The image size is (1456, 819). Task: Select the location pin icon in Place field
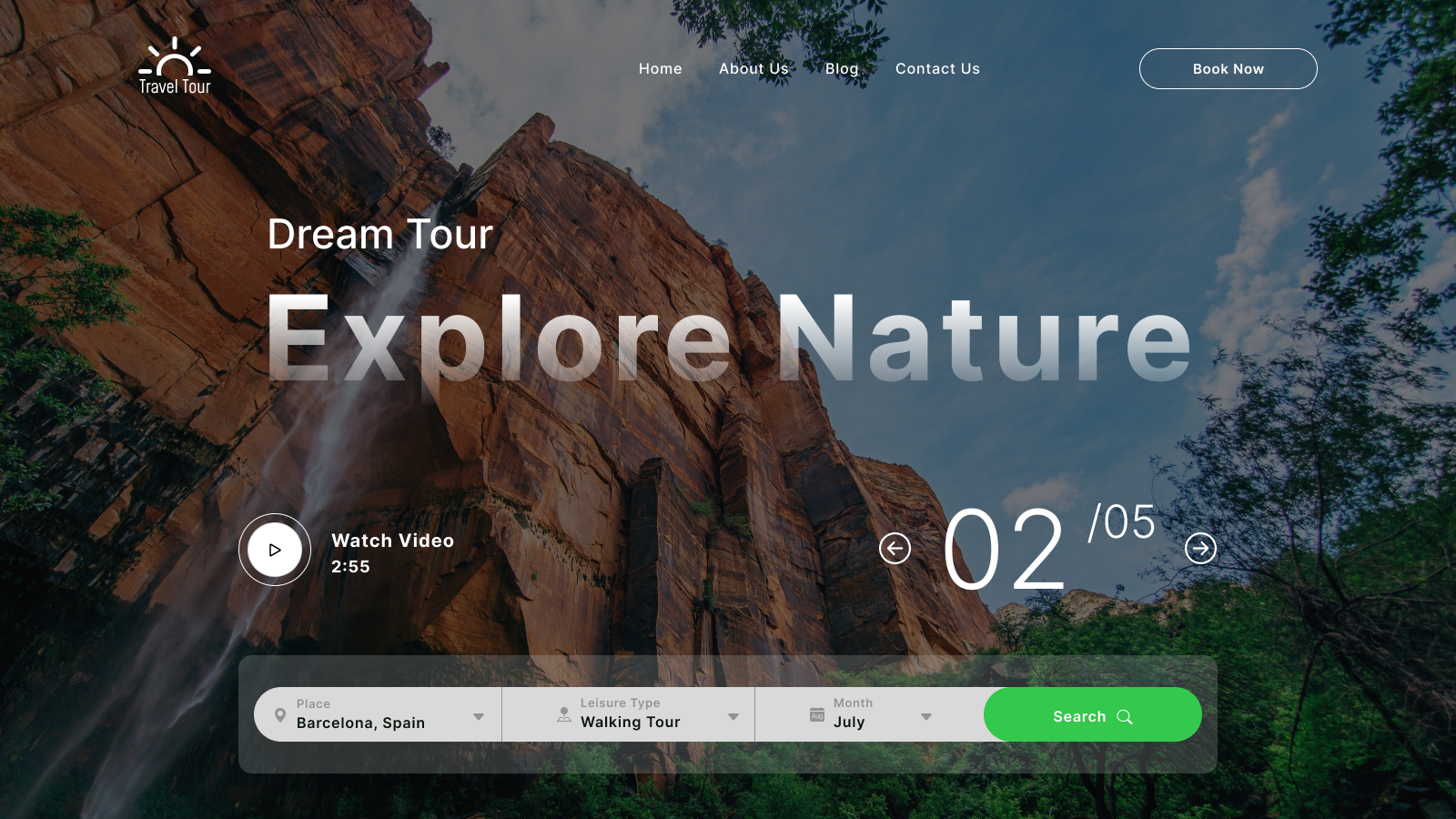[x=281, y=714]
